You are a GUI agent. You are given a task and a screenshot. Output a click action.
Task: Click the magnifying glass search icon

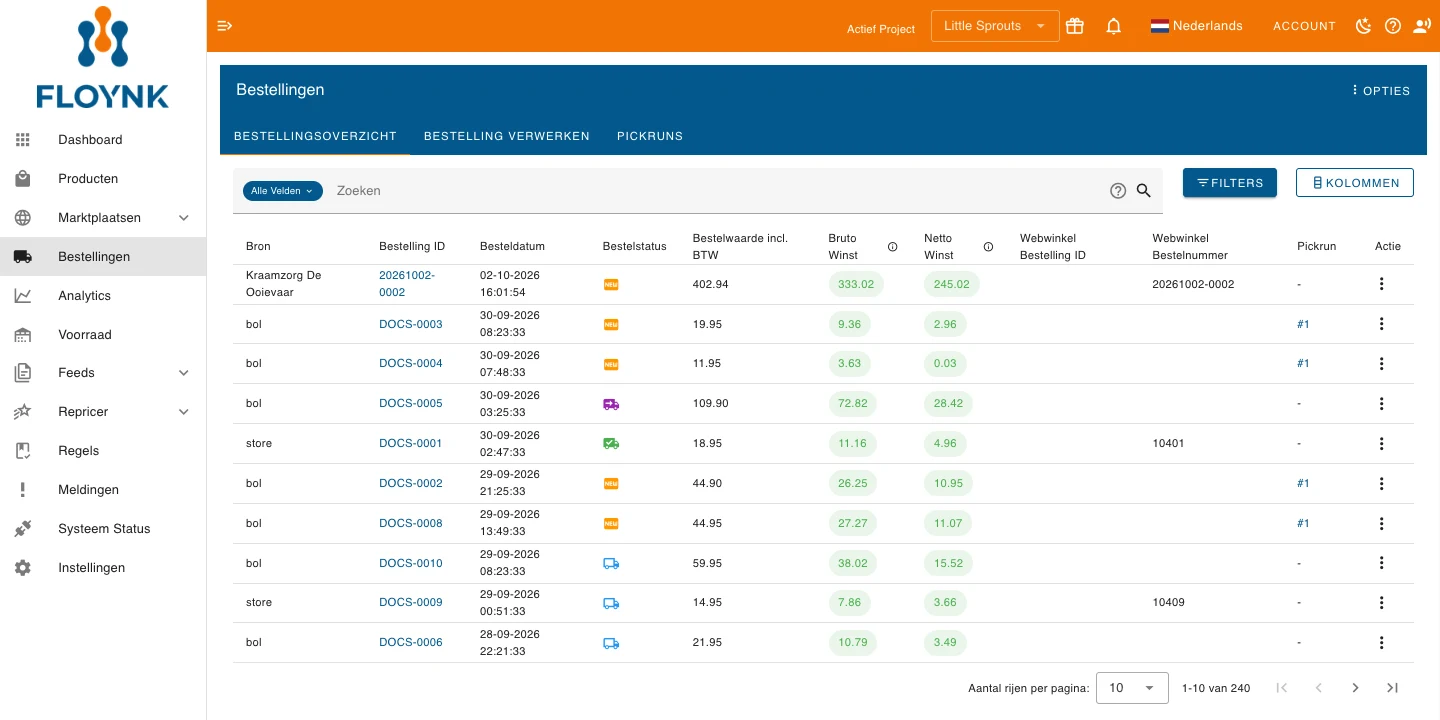pyautogui.click(x=1144, y=191)
